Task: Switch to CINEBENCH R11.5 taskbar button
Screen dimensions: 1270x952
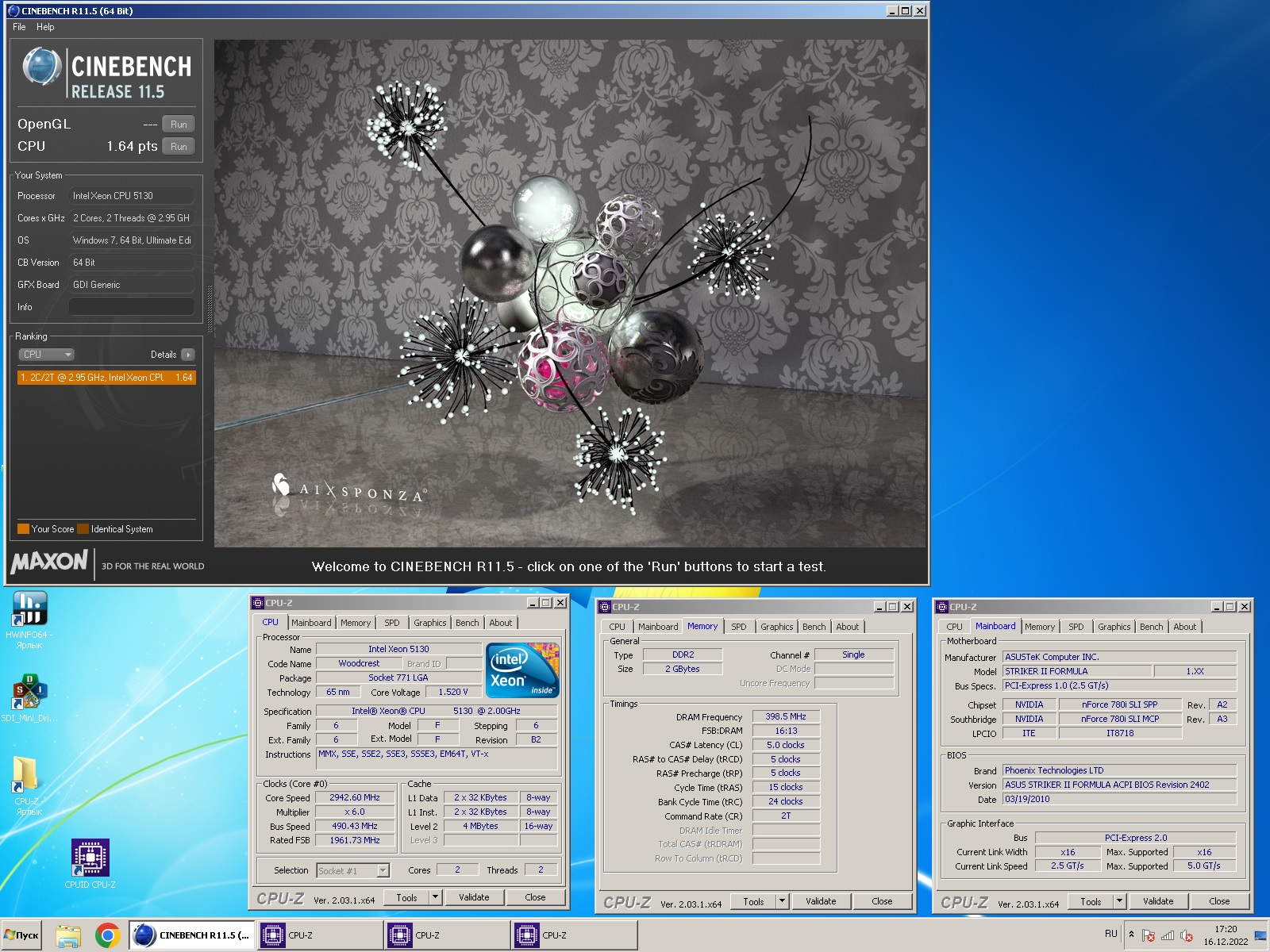Action: click(x=192, y=935)
